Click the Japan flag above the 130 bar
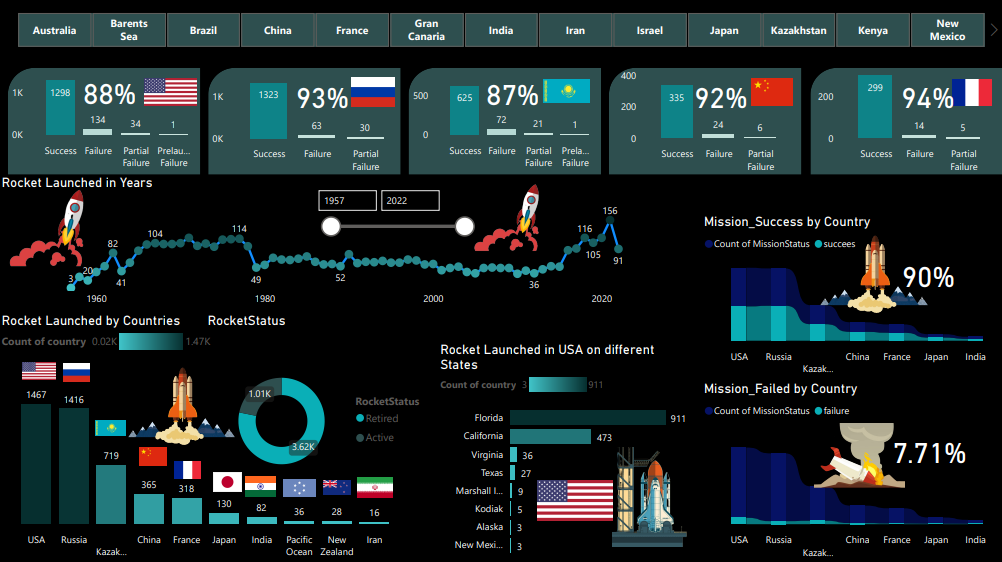Viewport: 1002px width, 562px height. click(227, 482)
